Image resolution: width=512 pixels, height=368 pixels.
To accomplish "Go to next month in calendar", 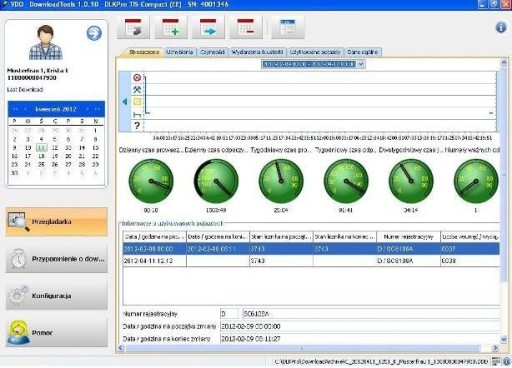I will (88, 109).
